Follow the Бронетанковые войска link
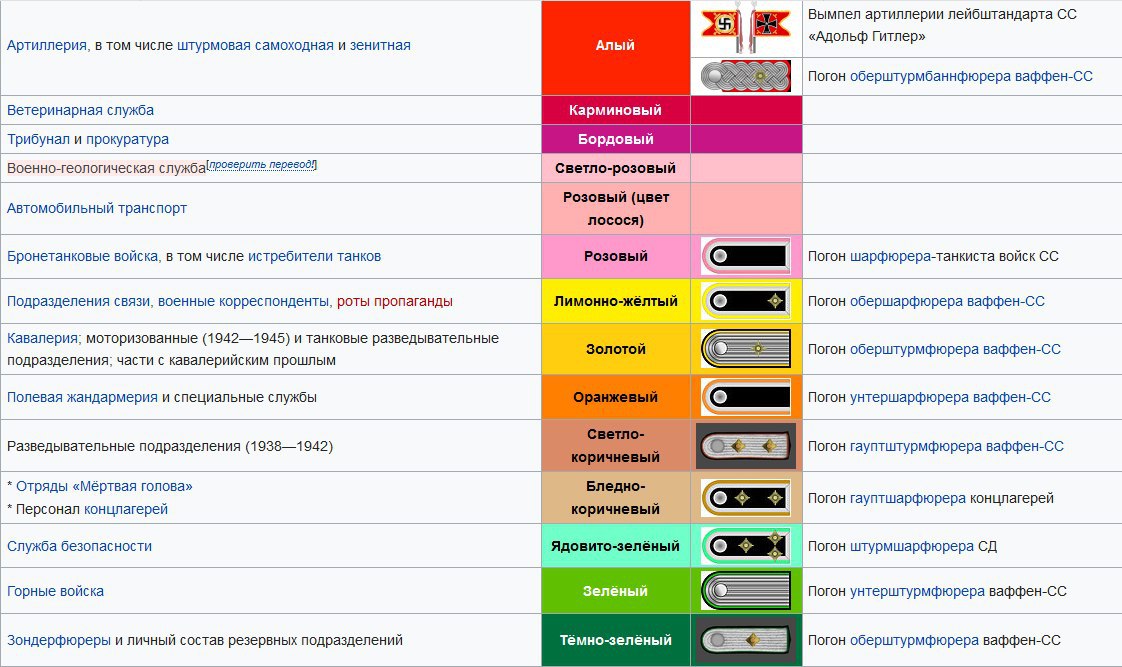Viewport: 1122px width, 667px height. coord(83,256)
